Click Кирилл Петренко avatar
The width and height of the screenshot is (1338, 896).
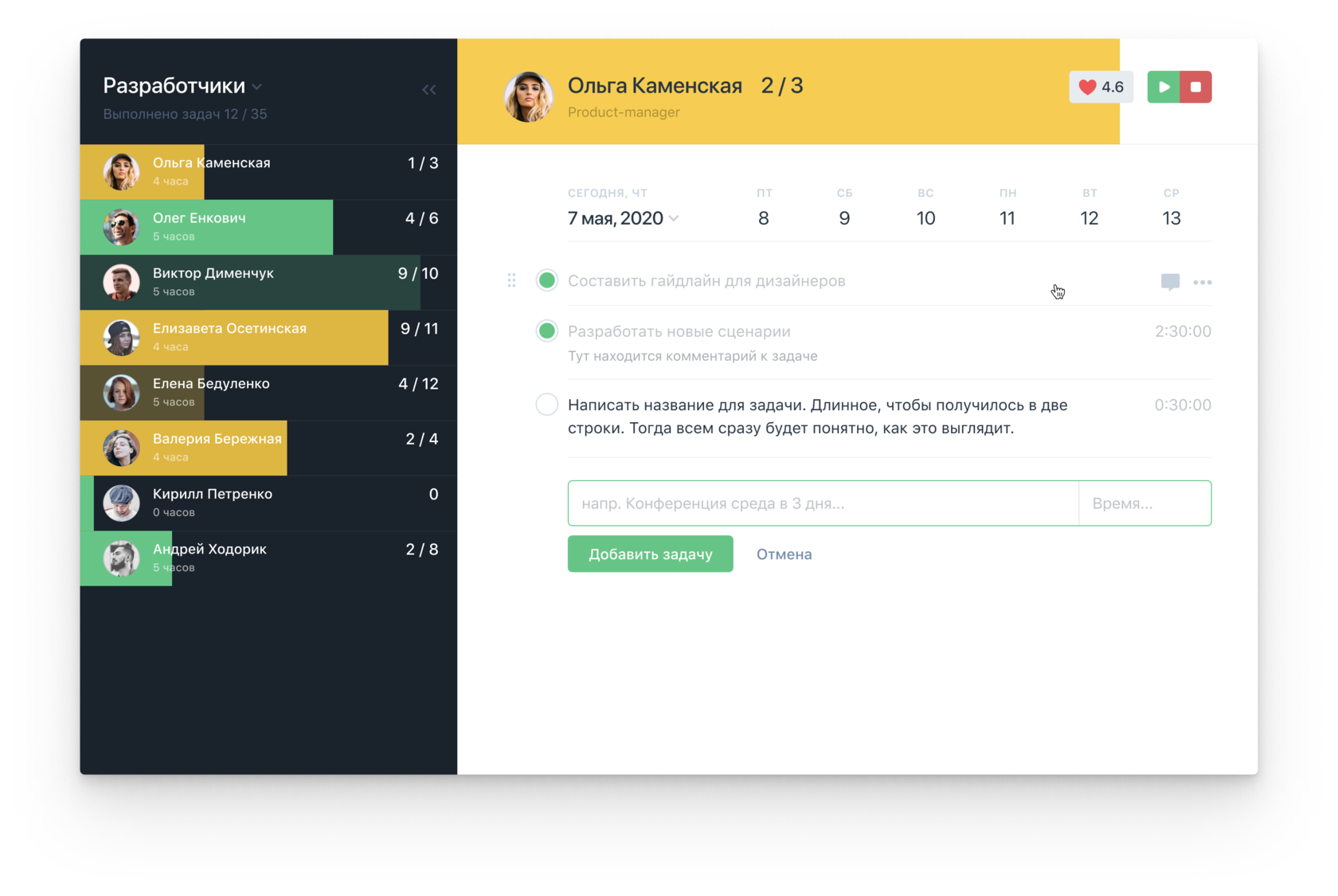pyautogui.click(x=122, y=503)
